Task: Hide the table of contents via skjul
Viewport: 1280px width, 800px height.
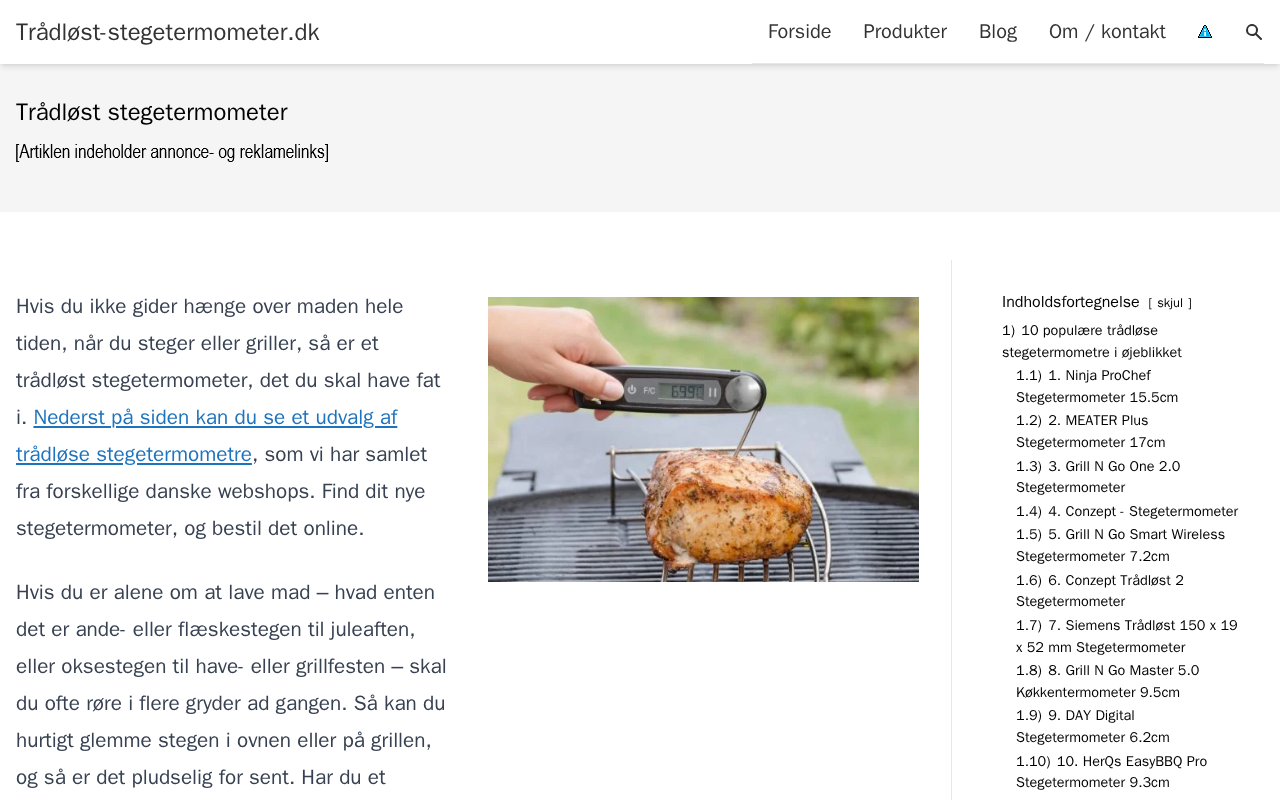Action: tap(1170, 303)
